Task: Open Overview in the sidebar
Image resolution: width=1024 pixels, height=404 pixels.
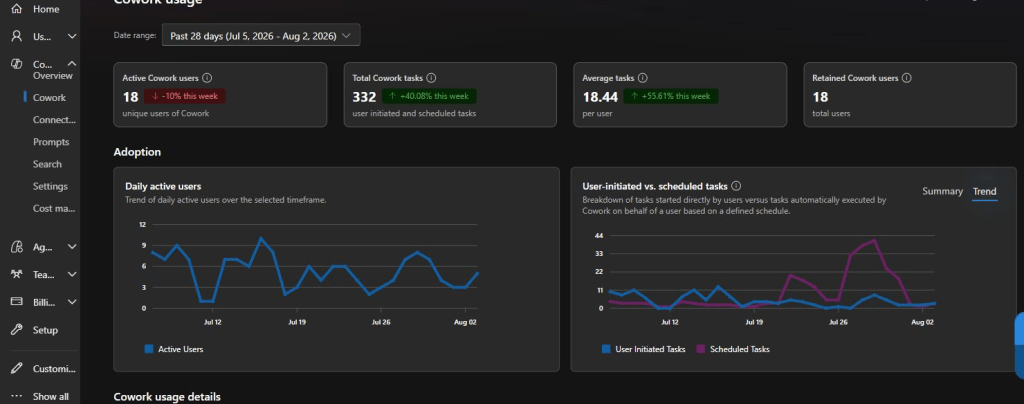Action: point(53,76)
